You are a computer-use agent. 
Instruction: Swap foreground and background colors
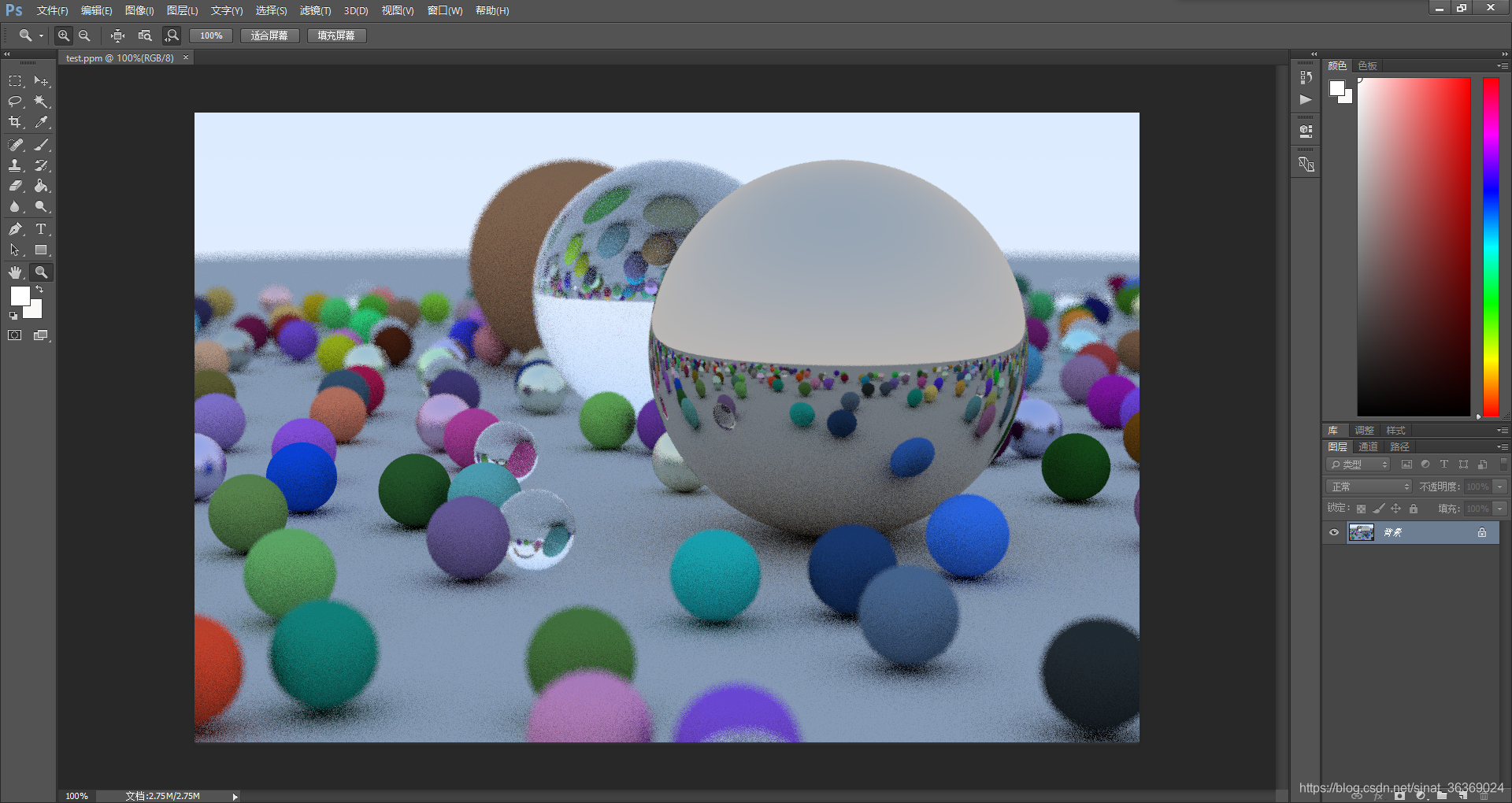coord(39,290)
